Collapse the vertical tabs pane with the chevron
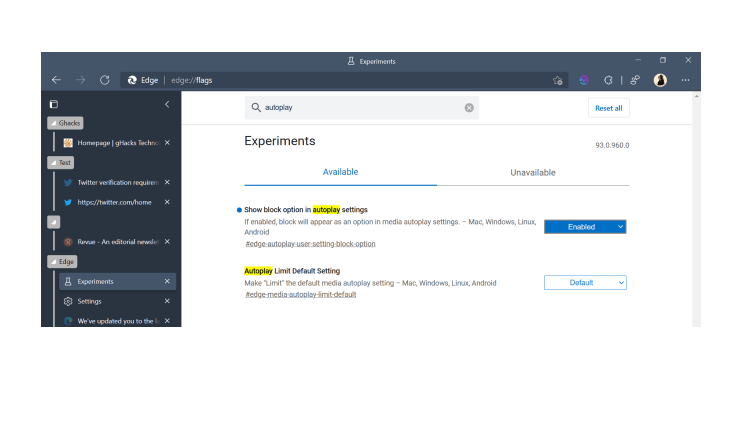This screenshot has height=435, width=741. tap(167, 104)
